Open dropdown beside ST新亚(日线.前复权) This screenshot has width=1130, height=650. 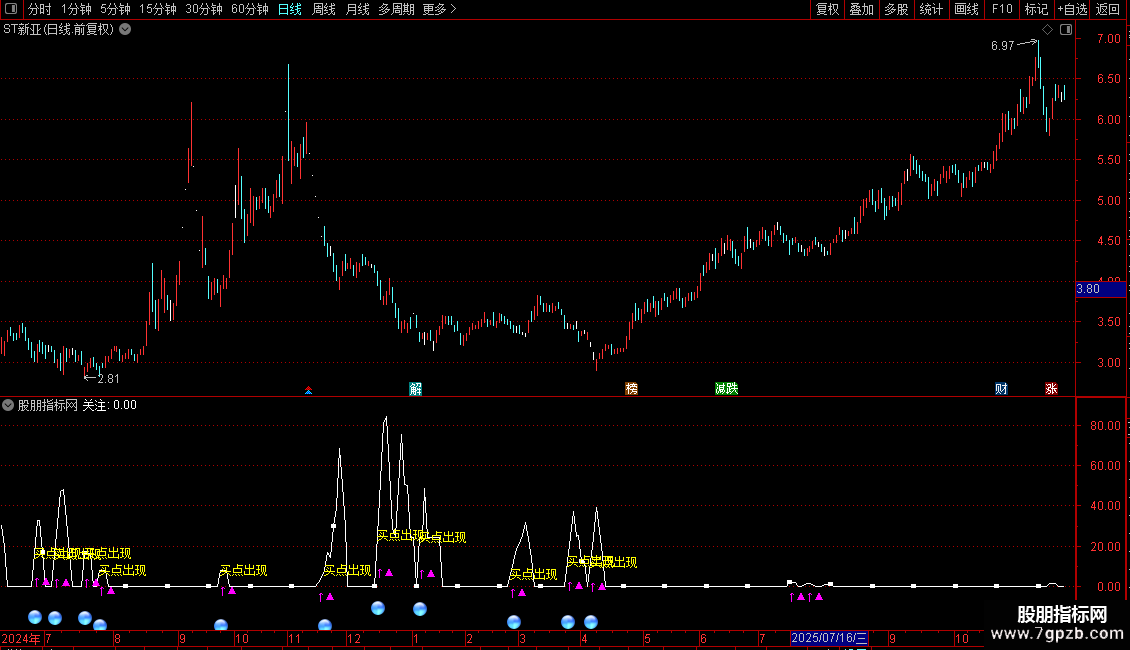[x=125, y=30]
